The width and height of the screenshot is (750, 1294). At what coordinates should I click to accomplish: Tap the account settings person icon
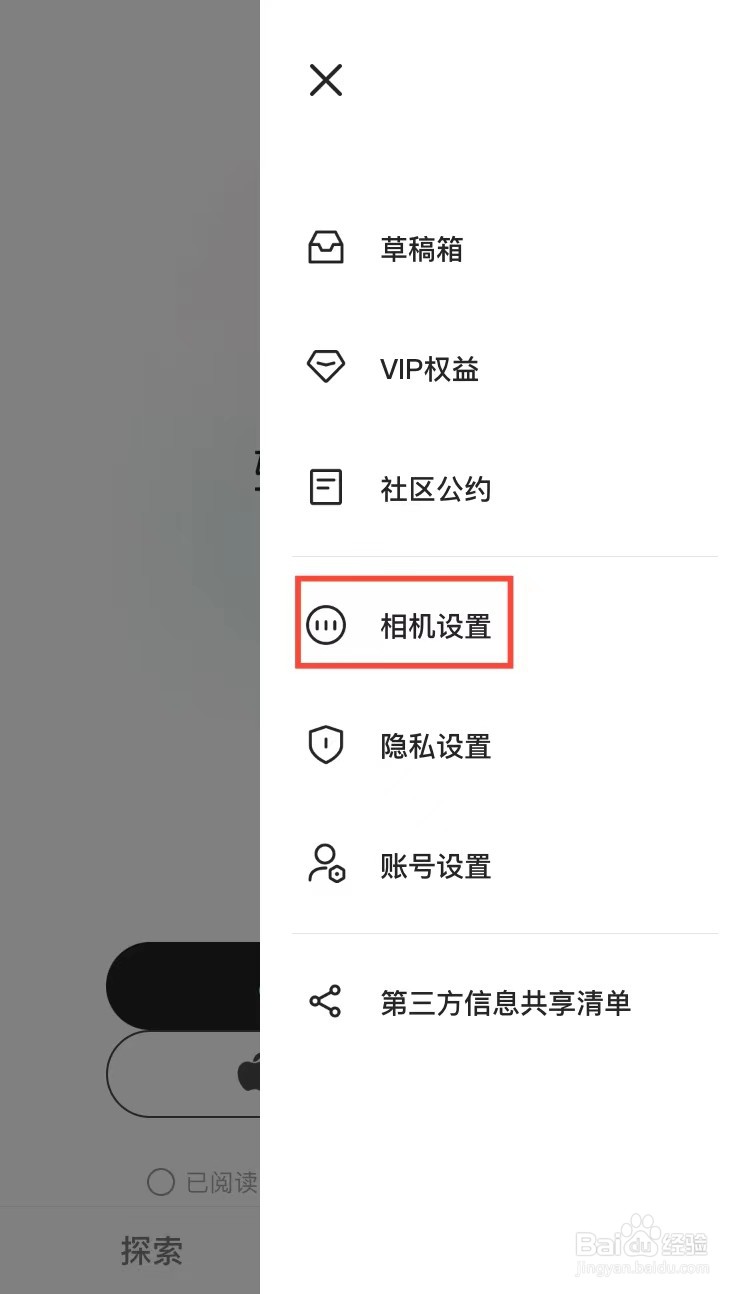click(326, 865)
